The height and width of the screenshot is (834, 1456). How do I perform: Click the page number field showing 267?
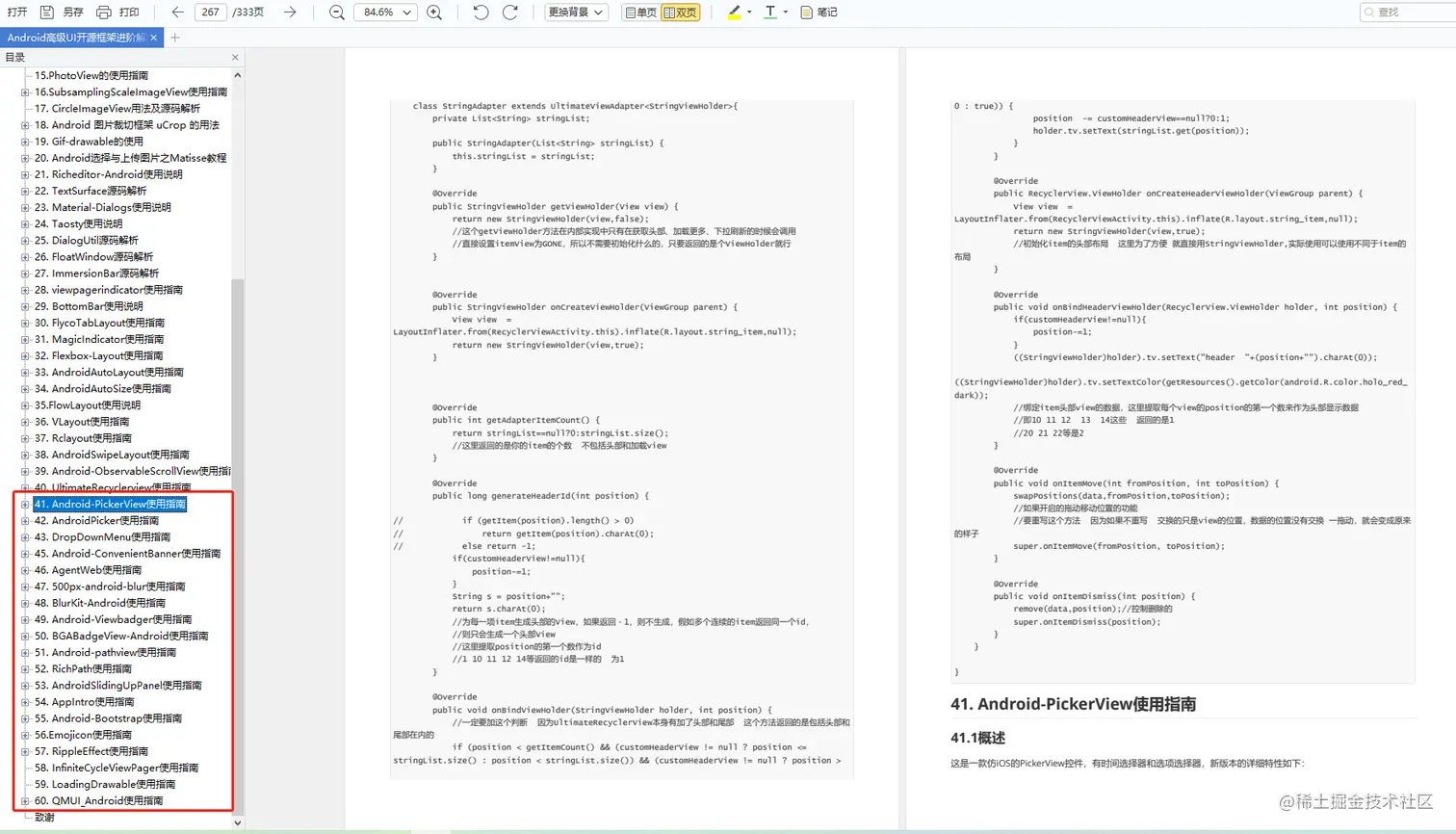tap(211, 13)
